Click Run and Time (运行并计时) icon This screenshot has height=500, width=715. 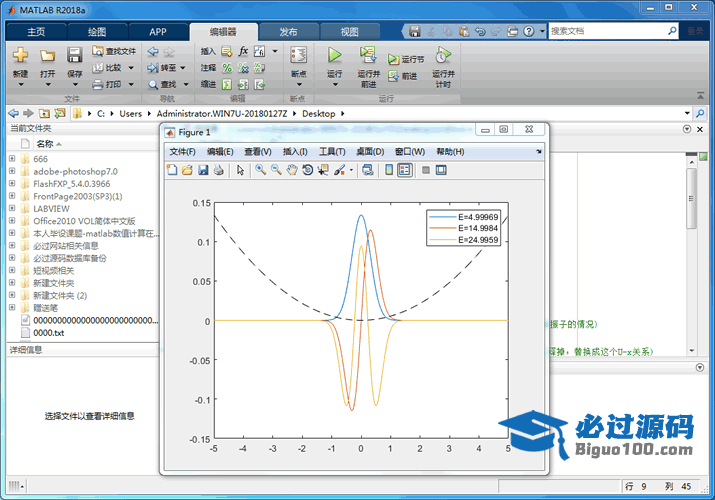443,55
